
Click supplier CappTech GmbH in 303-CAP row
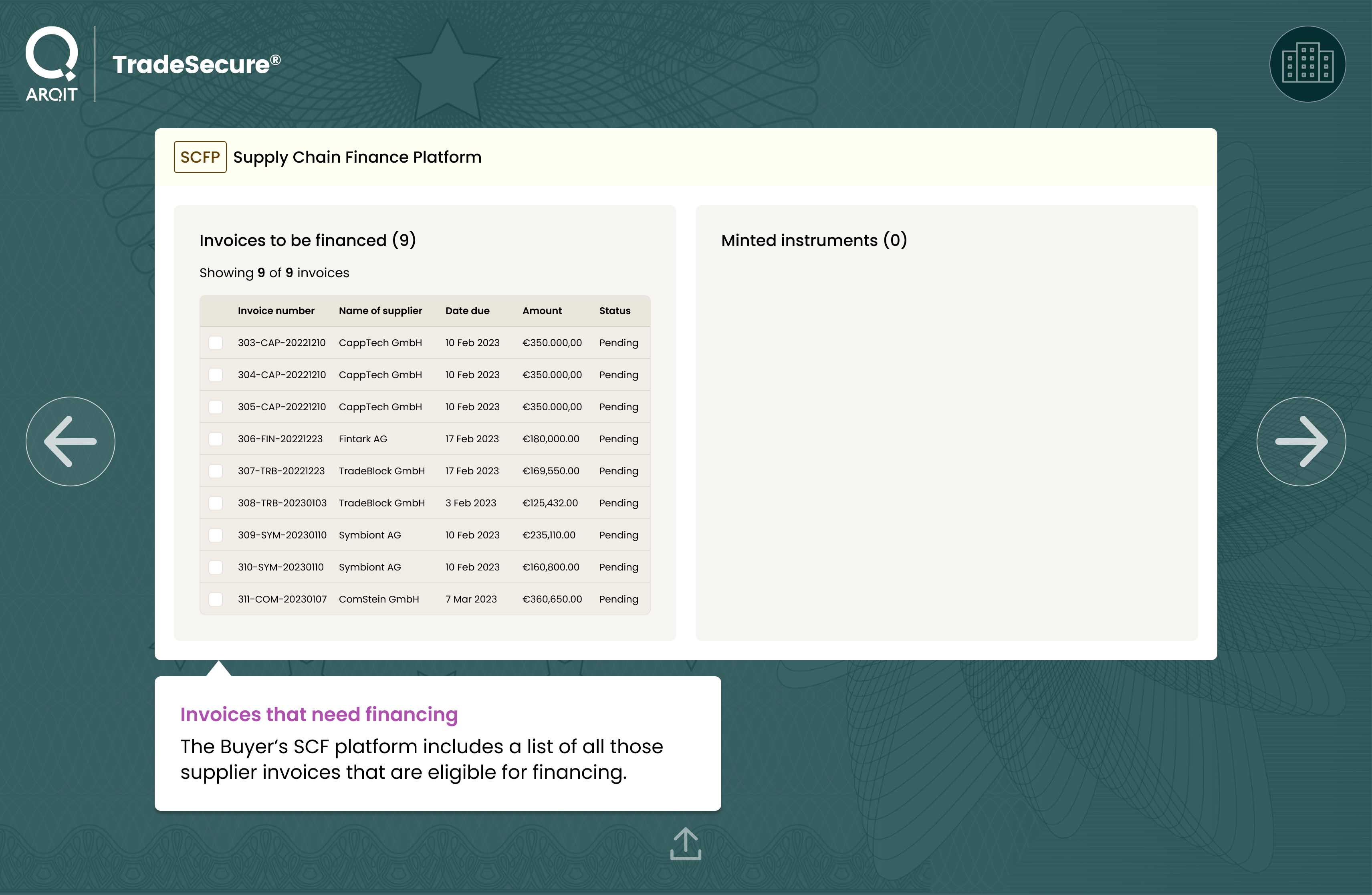point(381,343)
